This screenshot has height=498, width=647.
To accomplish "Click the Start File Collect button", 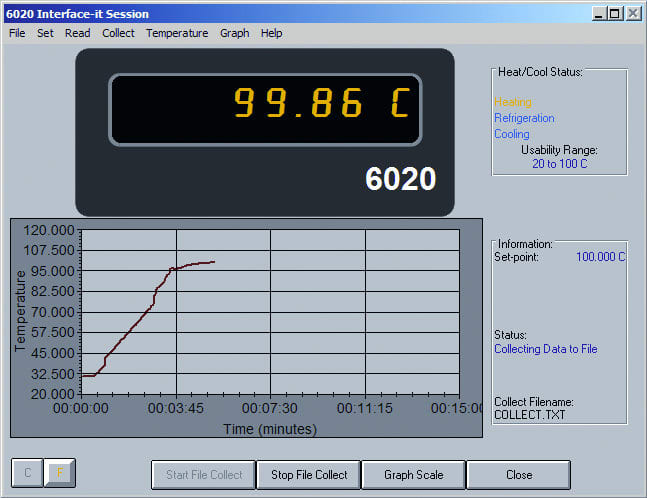I will click(x=204, y=475).
